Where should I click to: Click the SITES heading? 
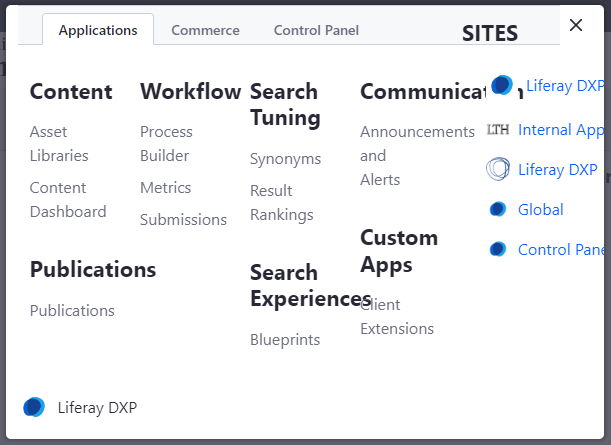click(x=490, y=33)
